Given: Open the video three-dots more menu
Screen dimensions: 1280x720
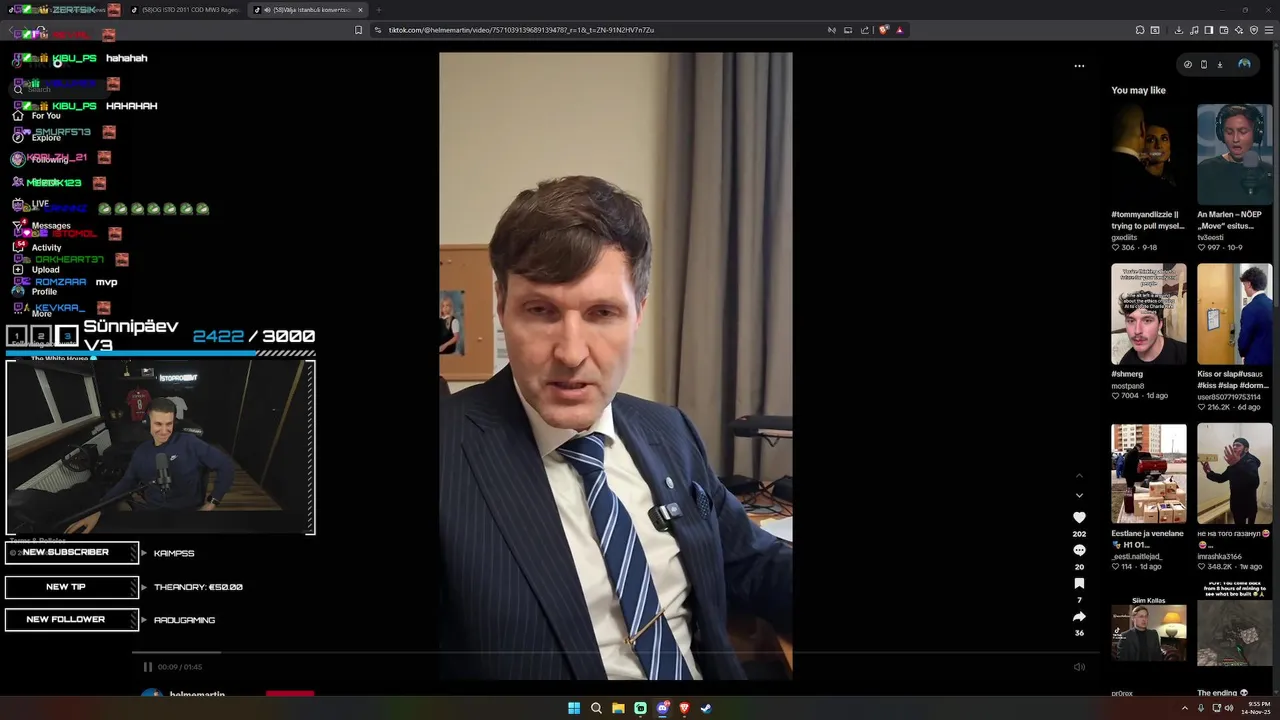Looking at the screenshot, I should (1079, 66).
